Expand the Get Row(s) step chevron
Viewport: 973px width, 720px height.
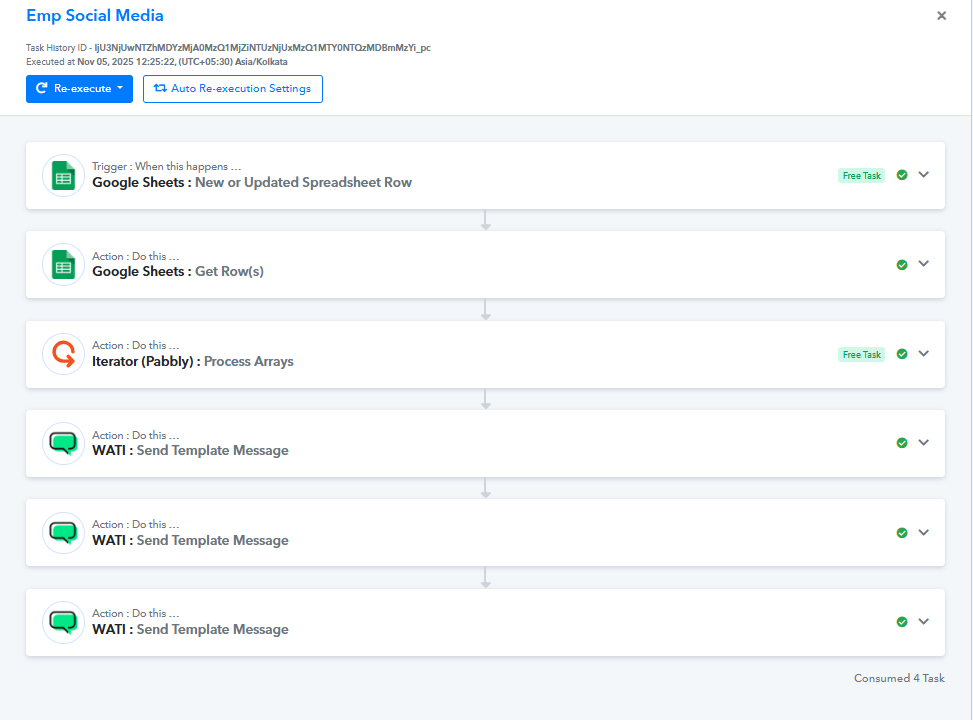pos(924,264)
